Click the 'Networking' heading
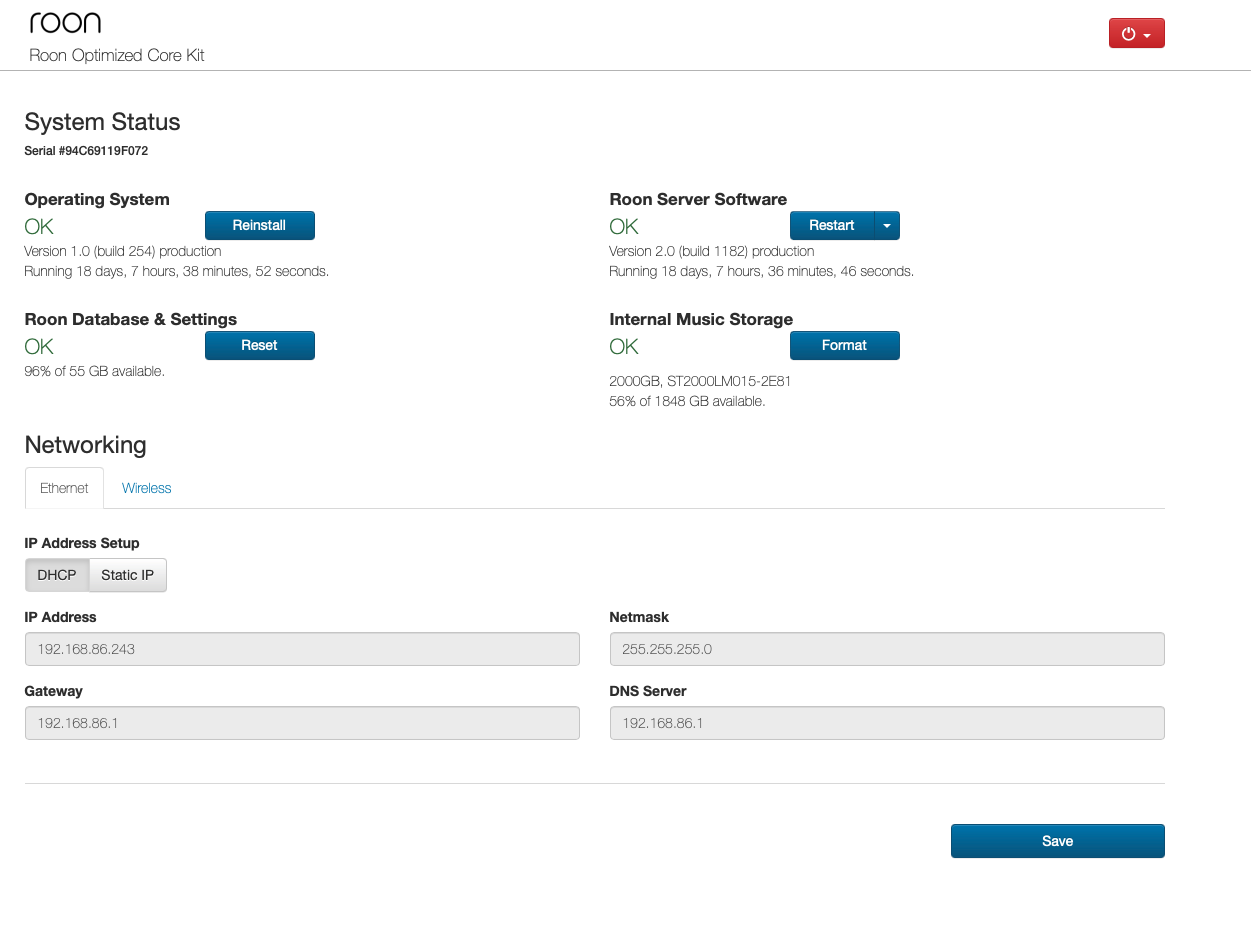This screenshot has height=929, width=1251. click(x=86, y=445)
